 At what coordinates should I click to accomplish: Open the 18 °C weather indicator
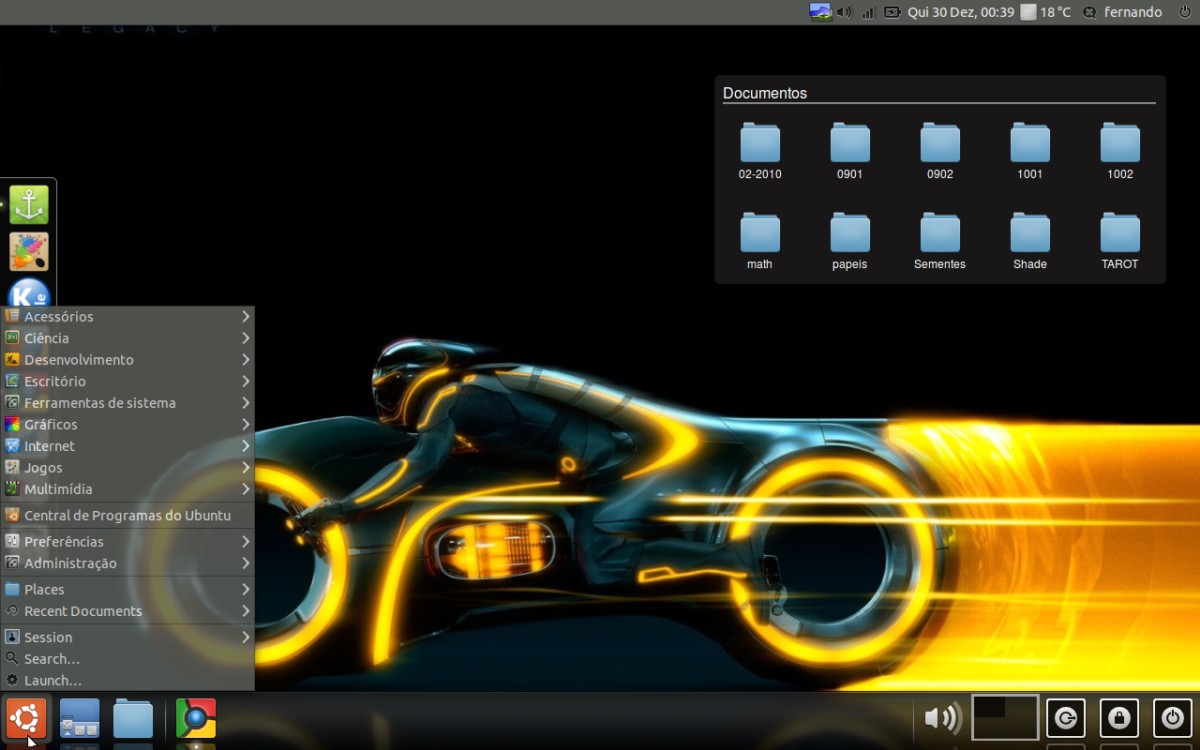[x=1045, y=12]
